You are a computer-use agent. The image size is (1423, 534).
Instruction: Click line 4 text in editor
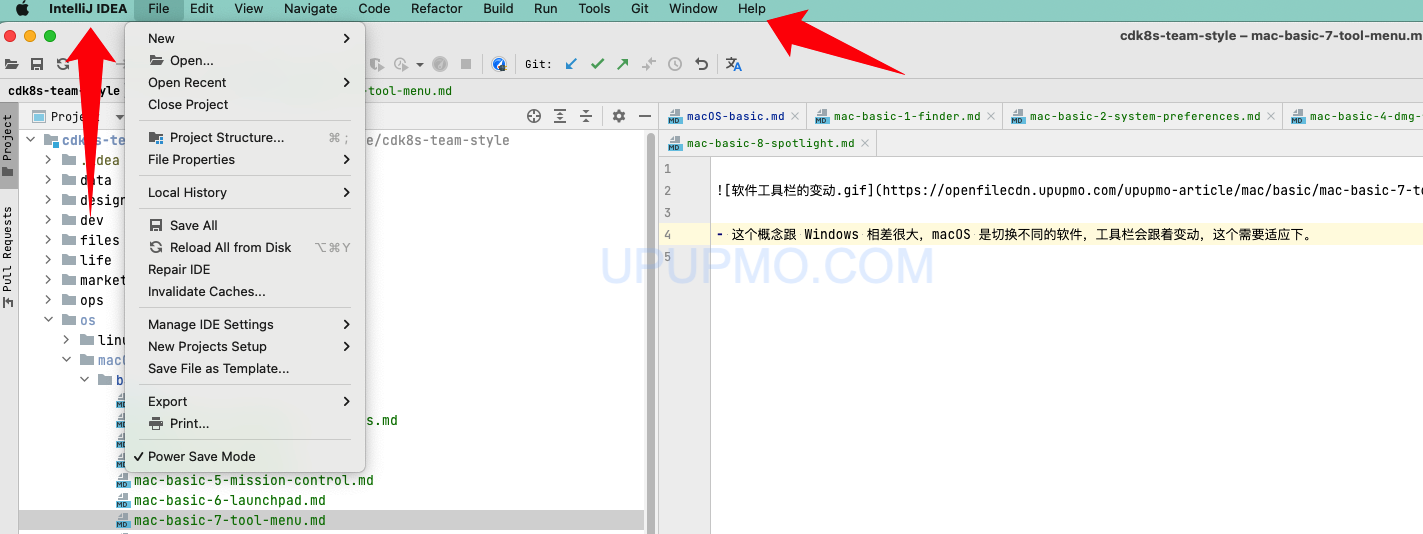click(1014, 235)
